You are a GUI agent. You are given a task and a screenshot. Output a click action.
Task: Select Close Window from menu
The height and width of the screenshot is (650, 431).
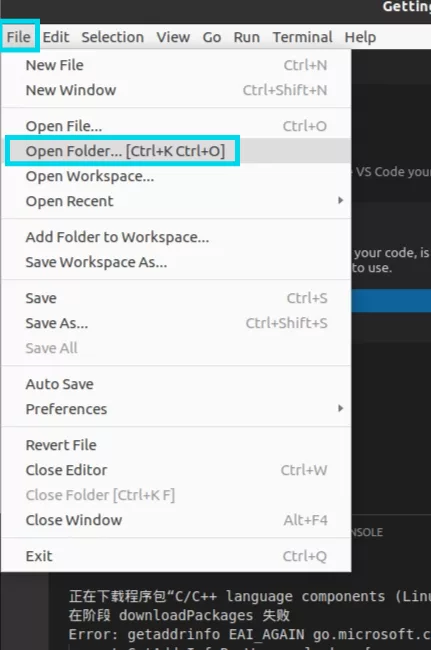176,520
